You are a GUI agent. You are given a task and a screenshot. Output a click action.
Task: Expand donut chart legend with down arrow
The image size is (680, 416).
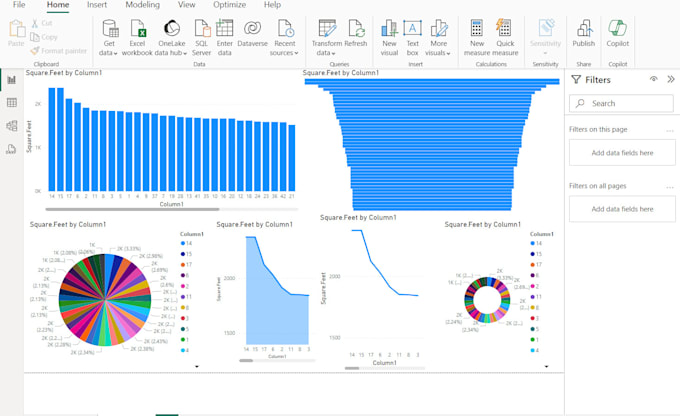pos(546,367)
